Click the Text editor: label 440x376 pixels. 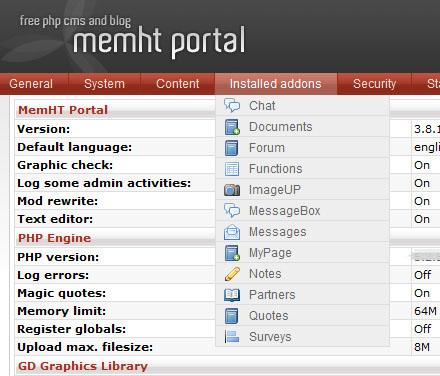[55, 219]
